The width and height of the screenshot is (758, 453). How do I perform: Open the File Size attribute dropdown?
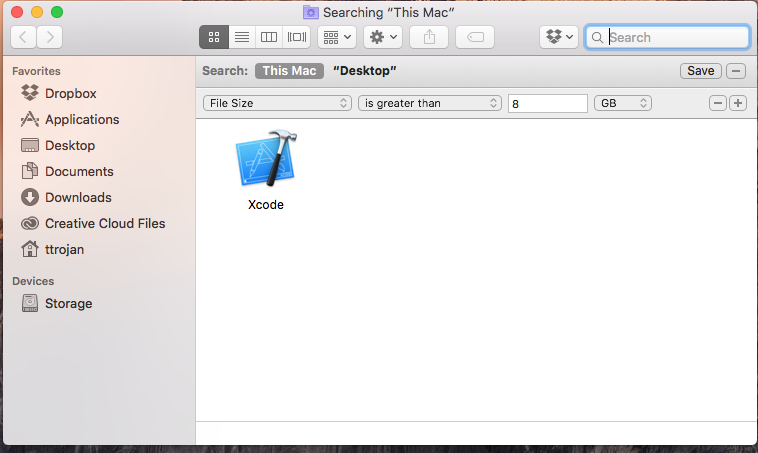(277, 103)
